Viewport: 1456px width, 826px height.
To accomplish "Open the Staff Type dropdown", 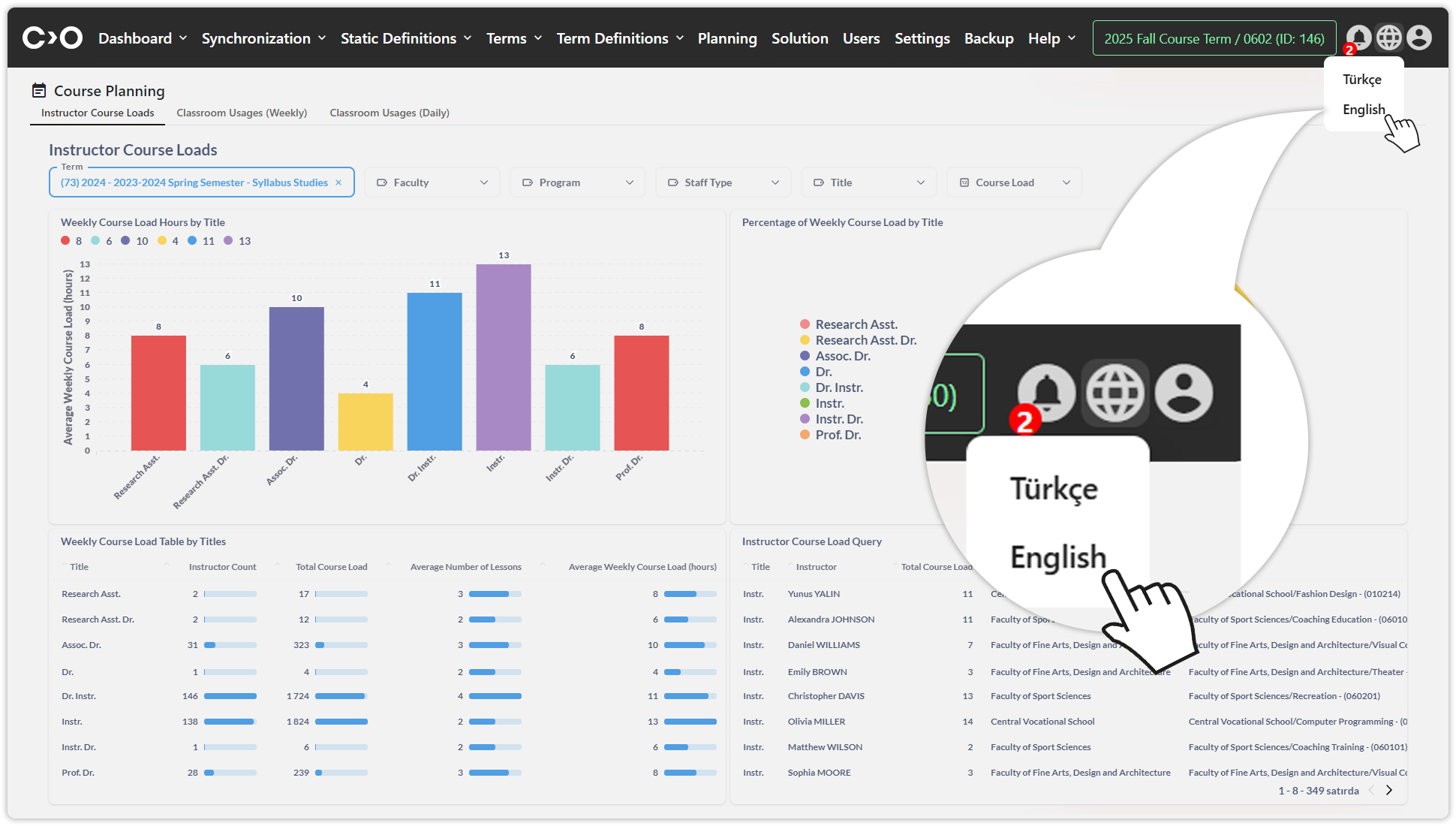I will click(x=723, y=182).
